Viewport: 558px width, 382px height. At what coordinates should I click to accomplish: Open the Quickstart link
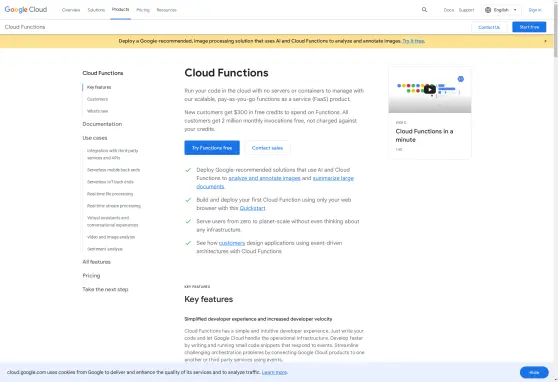tap(252, 208)
